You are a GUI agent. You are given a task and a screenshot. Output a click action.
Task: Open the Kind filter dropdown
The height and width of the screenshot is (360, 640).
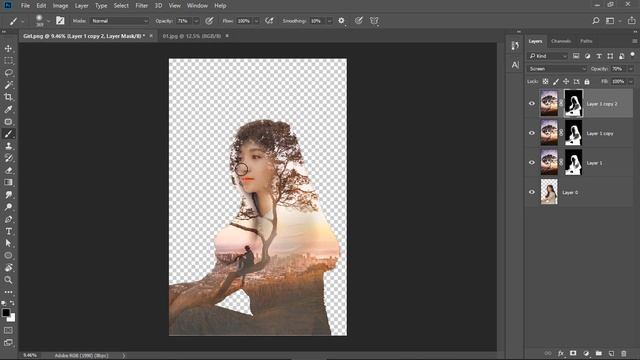(x=548, y=56)
